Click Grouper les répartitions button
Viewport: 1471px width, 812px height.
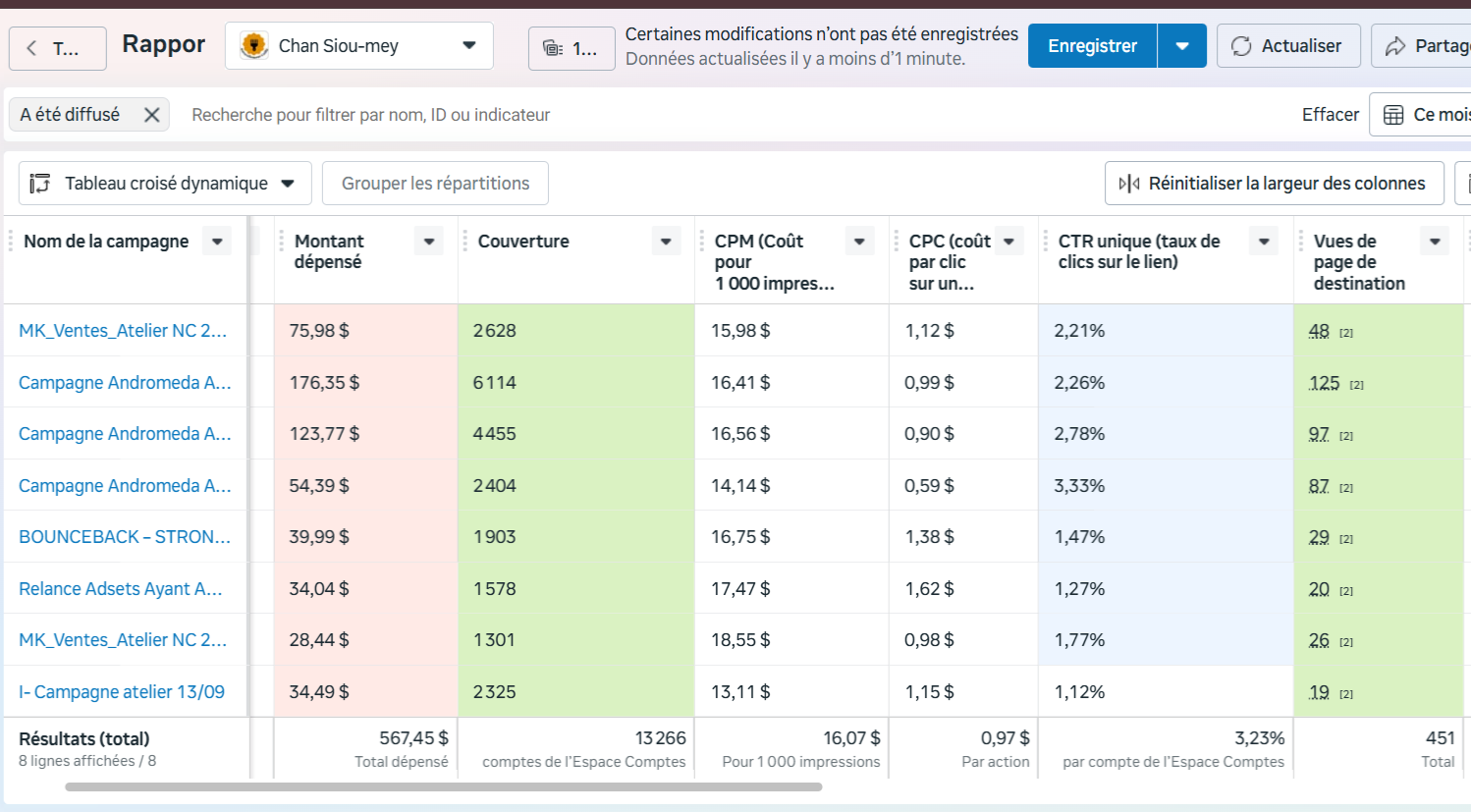tap(435, 184)
